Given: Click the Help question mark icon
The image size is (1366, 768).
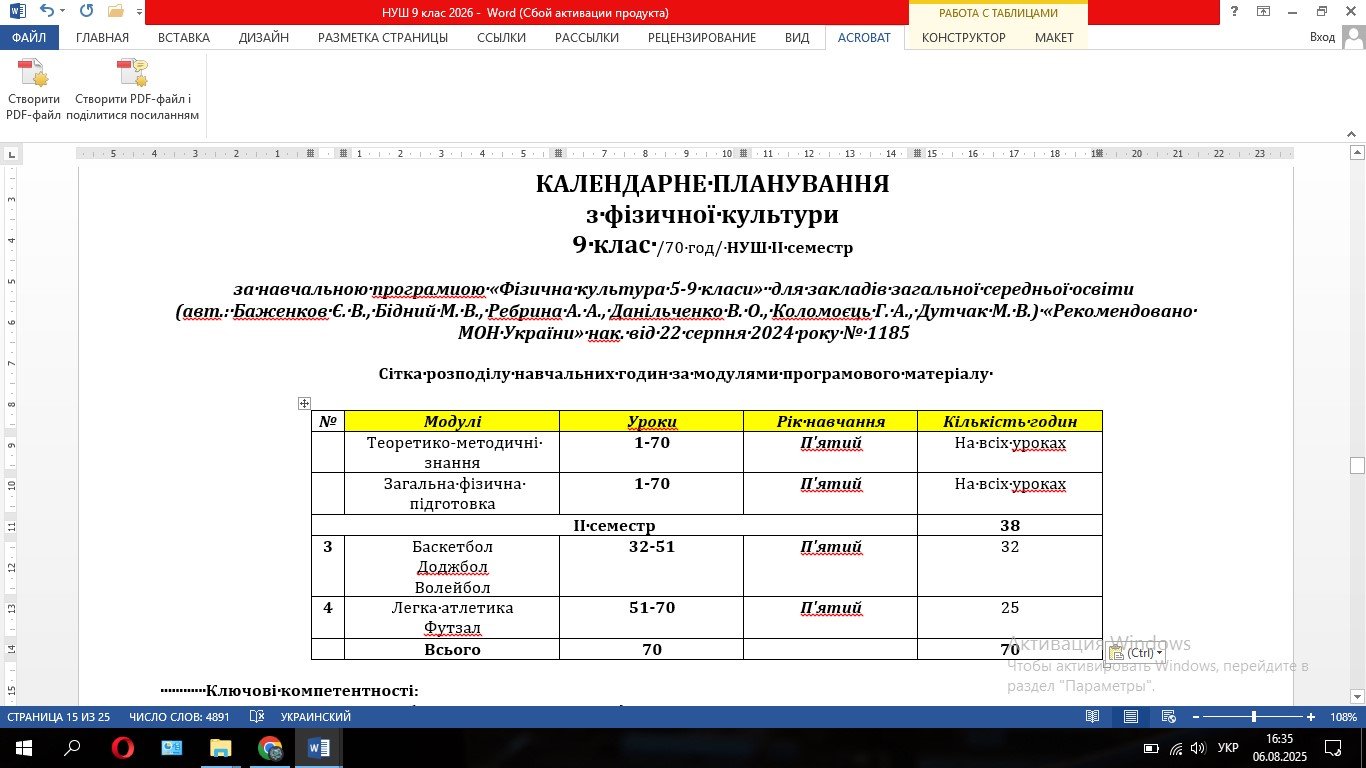Looking at the screenshot, I should click(1235, 12).
